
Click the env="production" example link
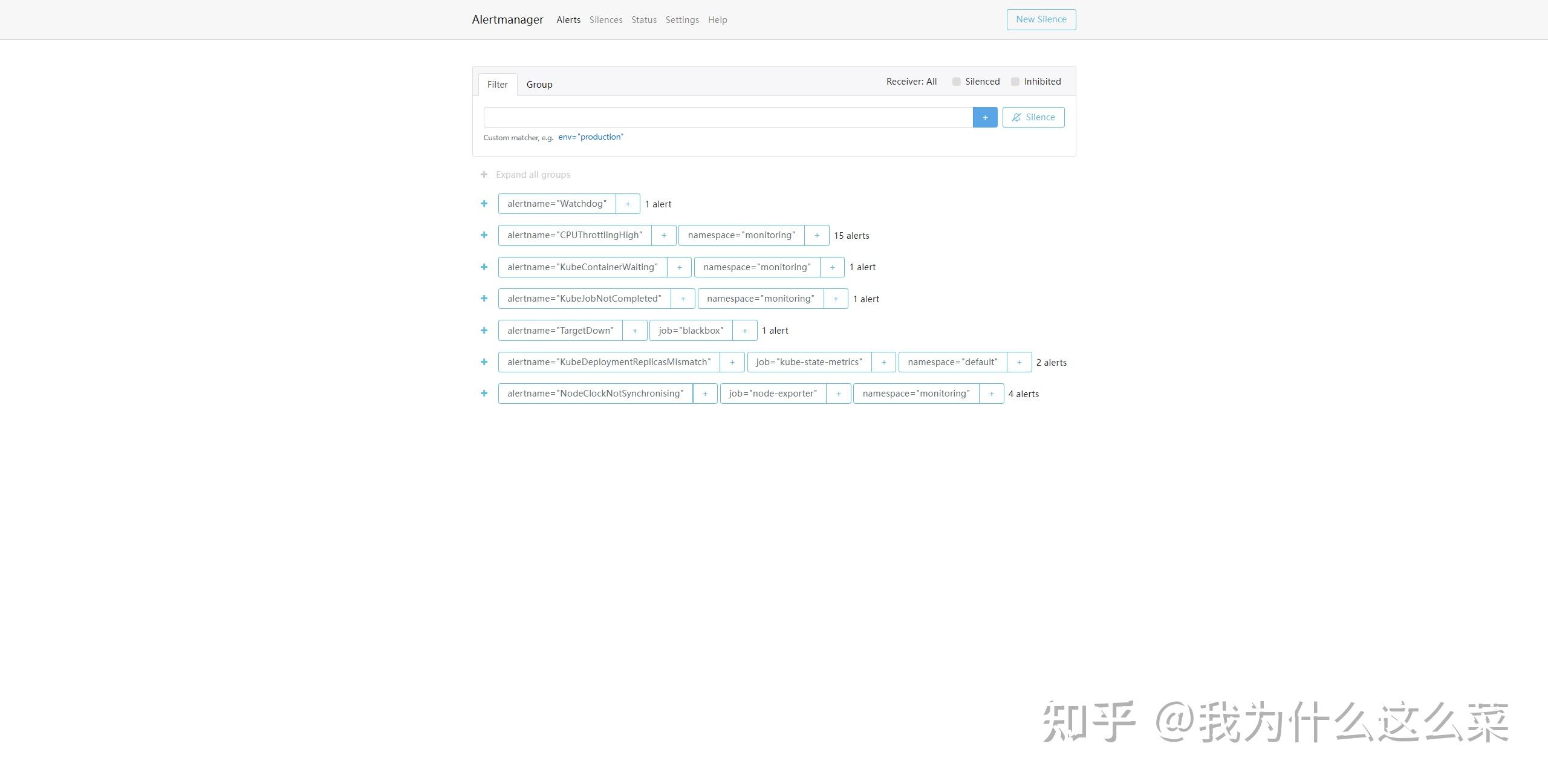click(590, 137)
